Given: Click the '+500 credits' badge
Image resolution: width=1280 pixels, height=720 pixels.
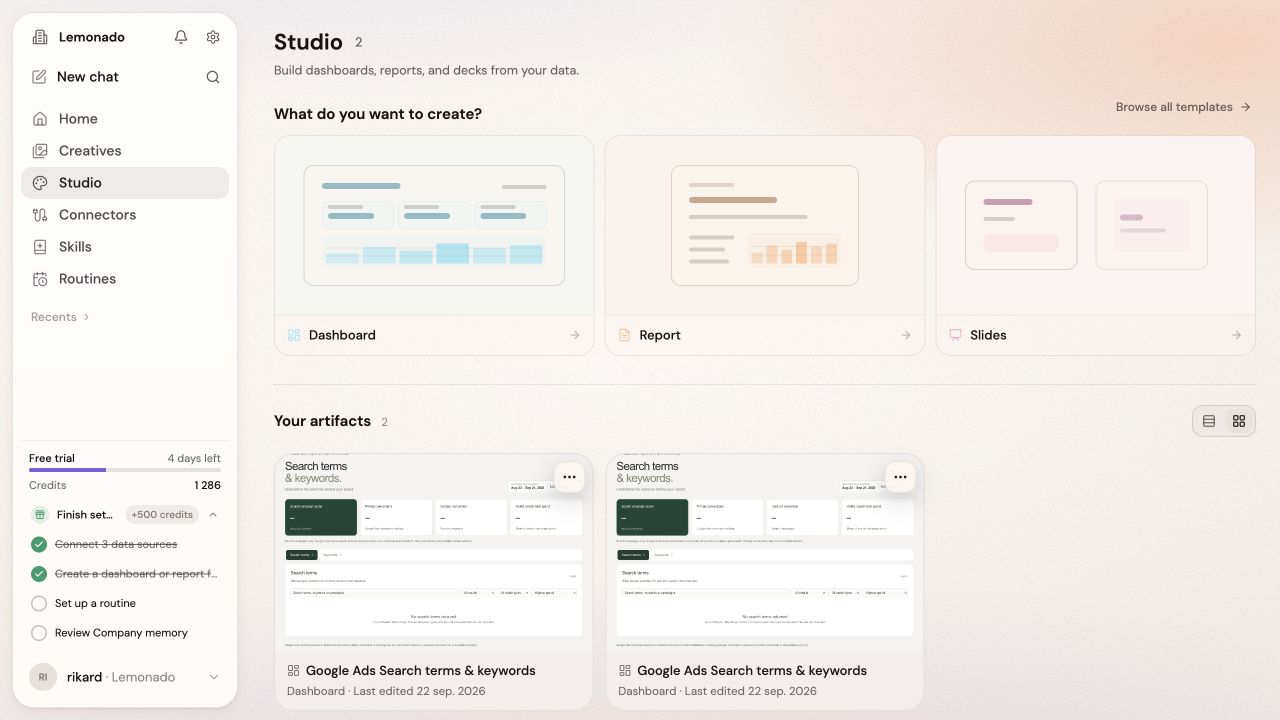Looking at the screenshot, I should click(x=162, y=515).
